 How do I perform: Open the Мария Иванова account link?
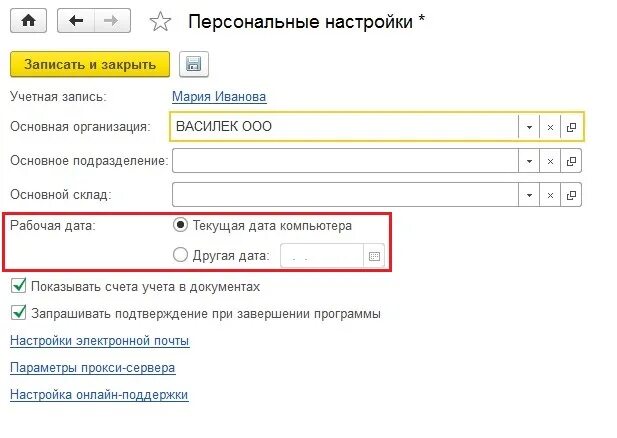tap(219, 96)
